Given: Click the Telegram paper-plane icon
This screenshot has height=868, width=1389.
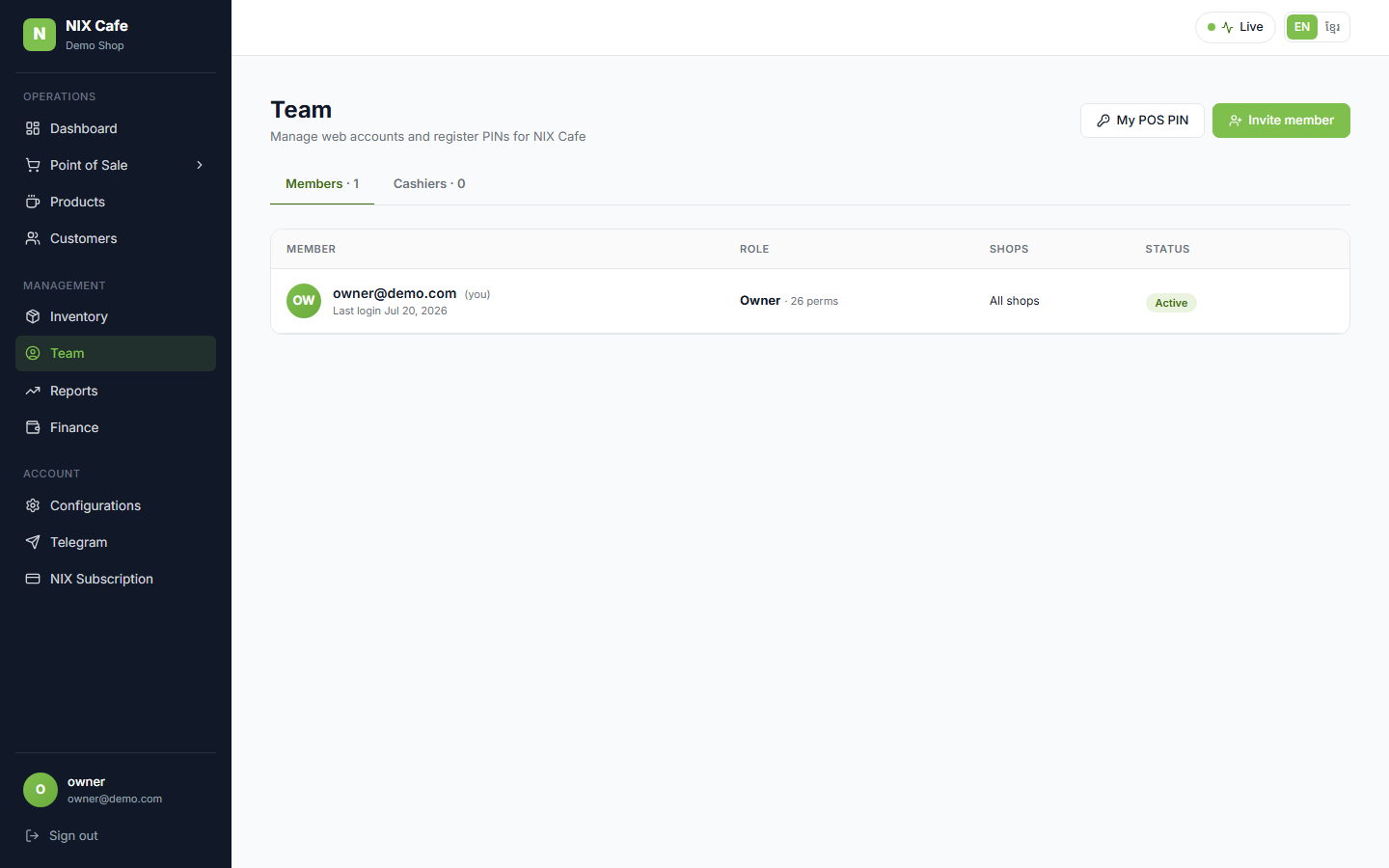Looking at the screenshot, I should [x=33, y=542].
